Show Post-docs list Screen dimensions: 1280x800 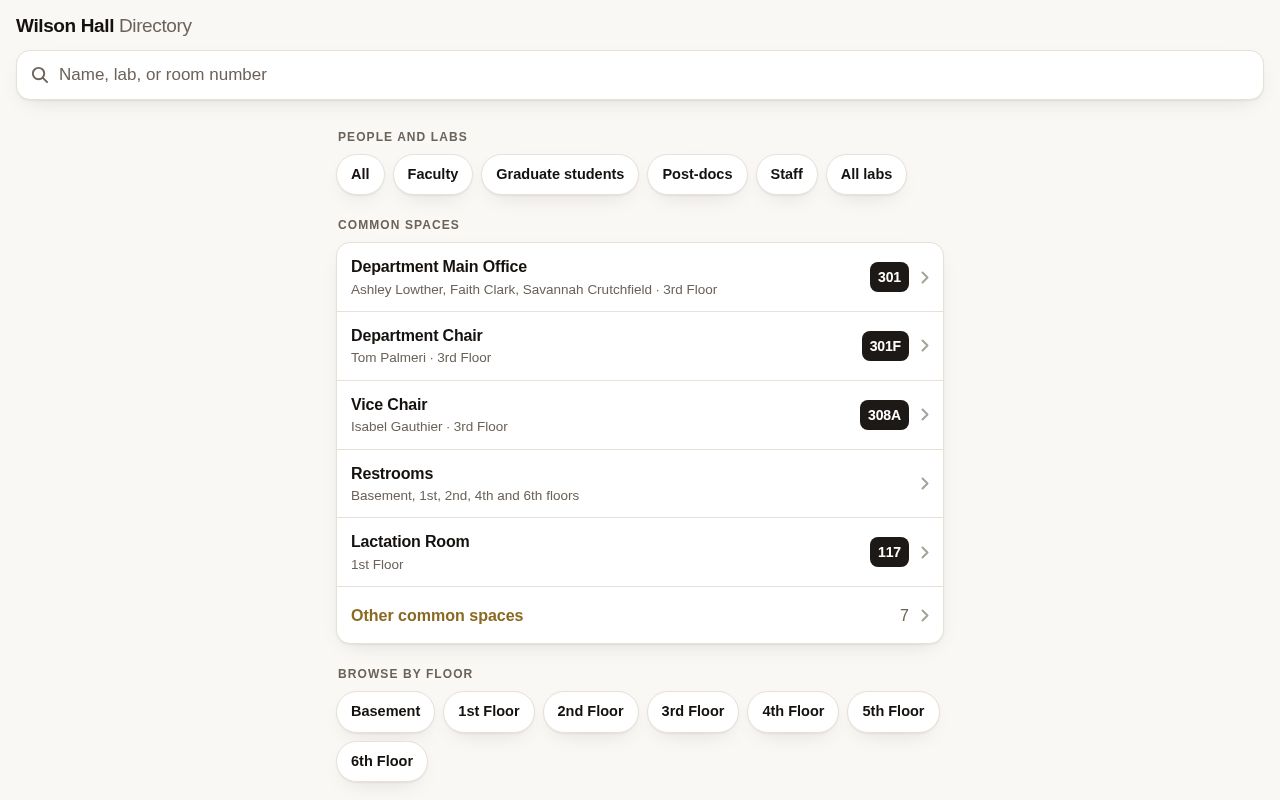(697, 174)
